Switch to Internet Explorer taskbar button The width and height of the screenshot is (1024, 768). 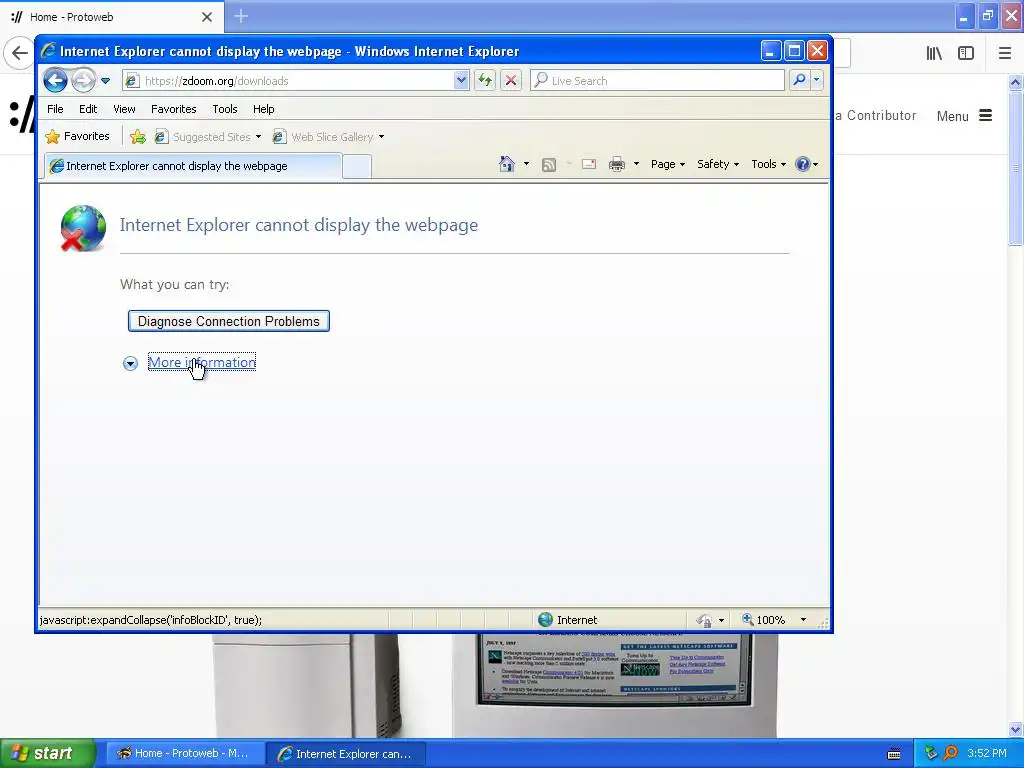[346, 754]
